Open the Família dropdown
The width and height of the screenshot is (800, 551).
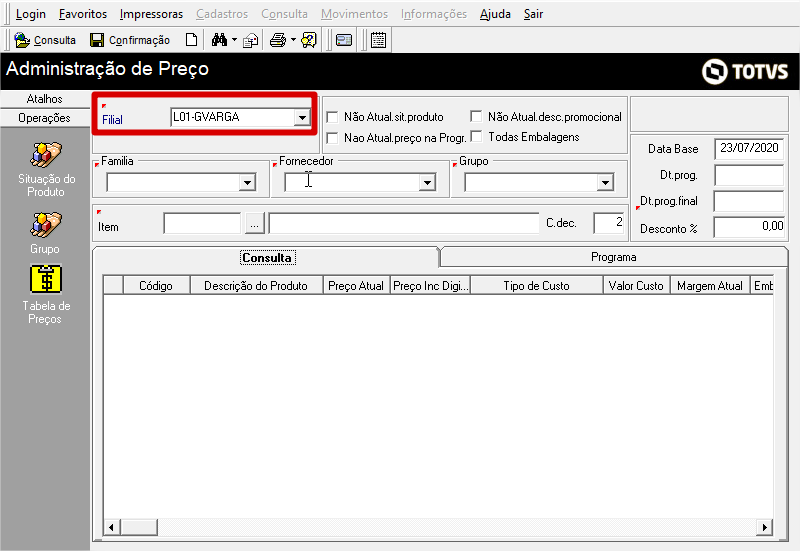[247, 182]
